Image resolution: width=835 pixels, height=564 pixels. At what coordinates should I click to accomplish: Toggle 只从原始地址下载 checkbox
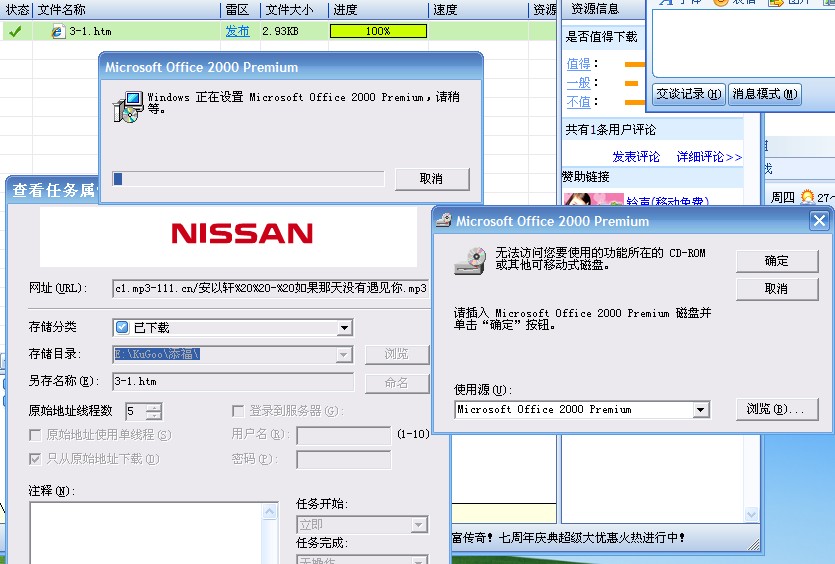pyautogui.click(x=35, y=459)
